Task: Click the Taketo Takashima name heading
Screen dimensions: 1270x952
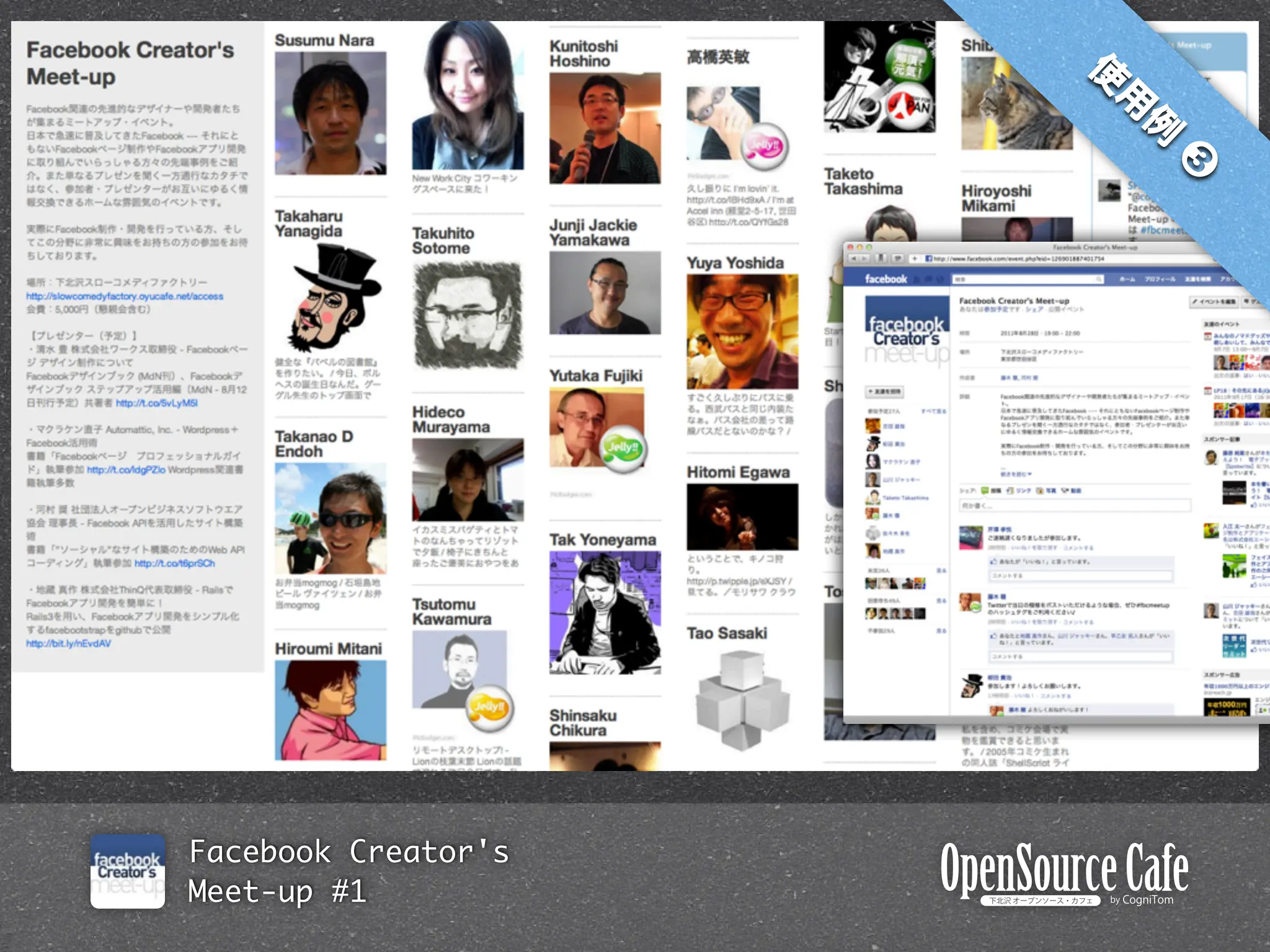Action: point(863,182)
